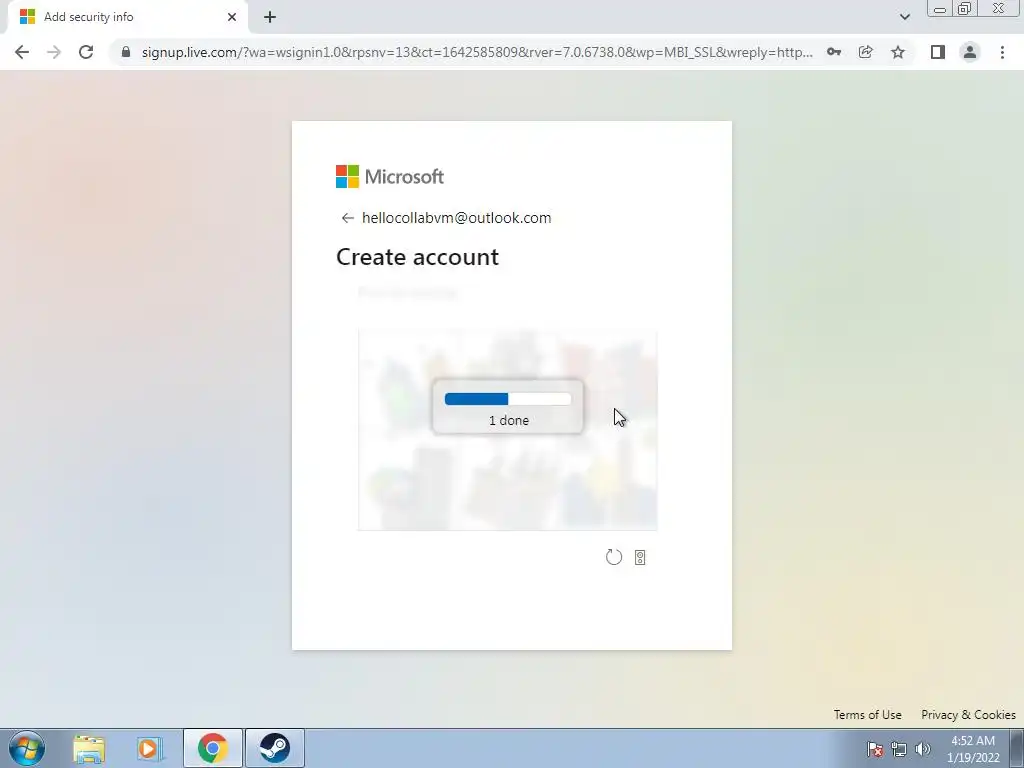The image size is (1024, 768).
Task: Reload the signup page
Action: click(86, 52)
